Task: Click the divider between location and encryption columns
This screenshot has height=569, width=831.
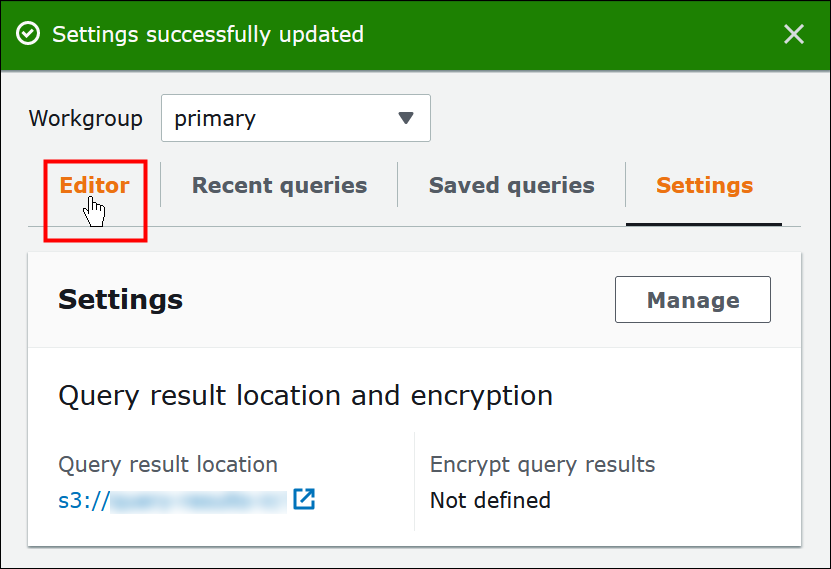Action: pos(414,481)
